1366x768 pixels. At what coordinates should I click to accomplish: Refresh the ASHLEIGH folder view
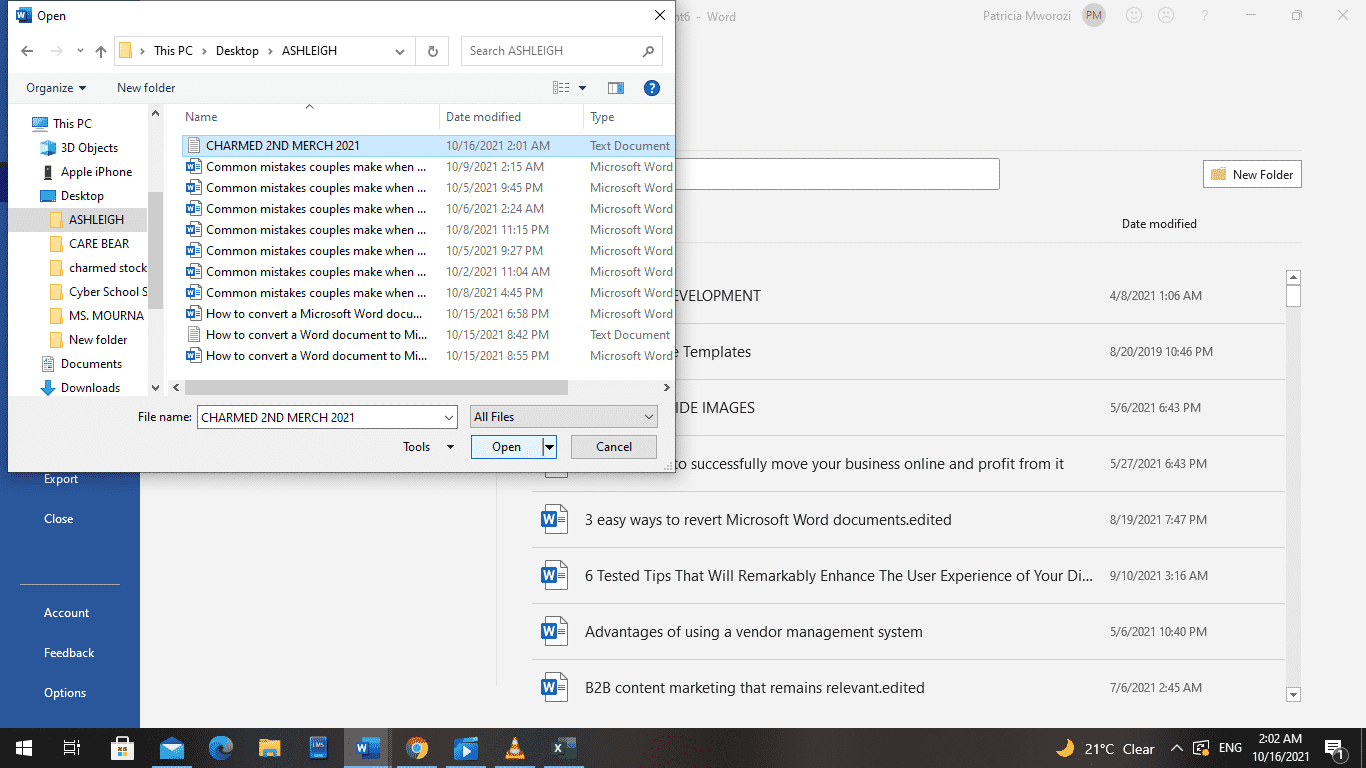(430, 52)
